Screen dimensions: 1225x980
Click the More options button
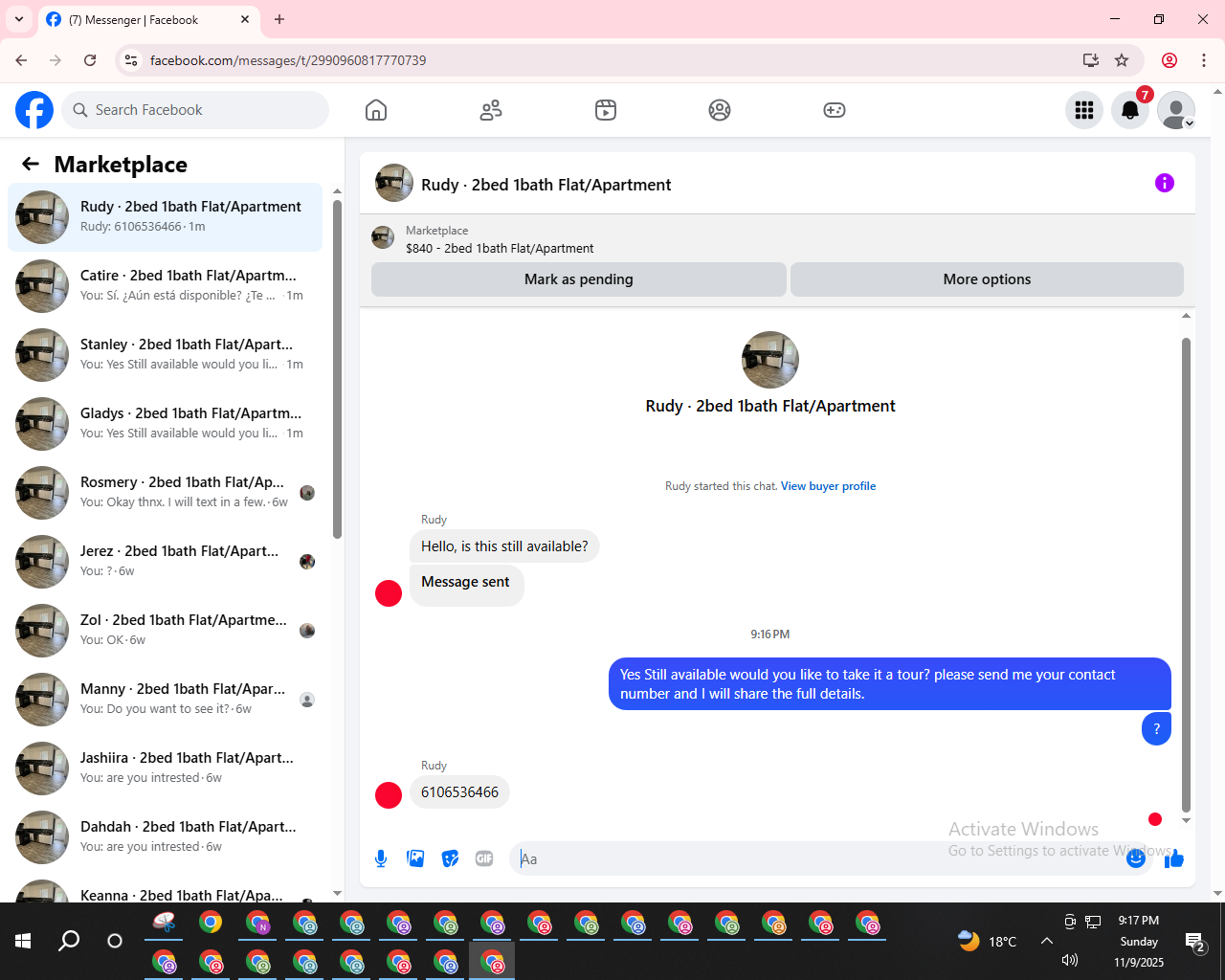click(x=987, y=279)
